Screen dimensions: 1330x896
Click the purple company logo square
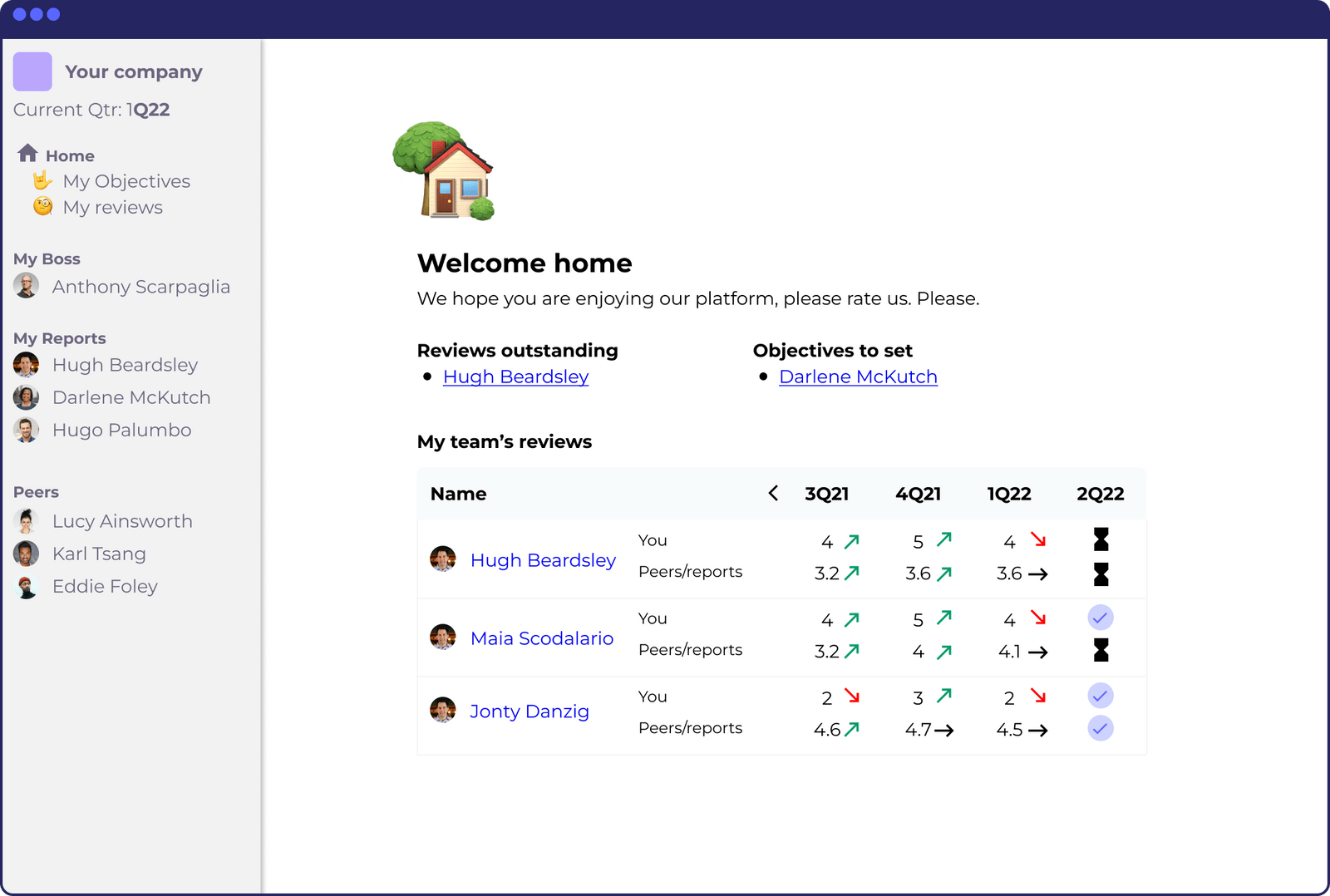(32, 71)
